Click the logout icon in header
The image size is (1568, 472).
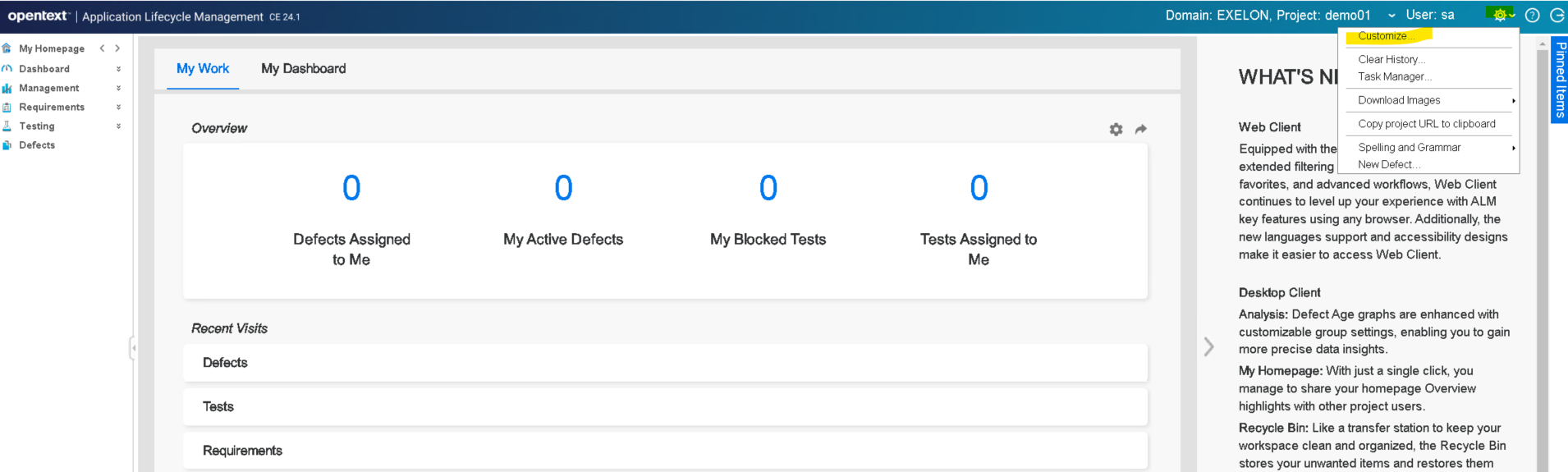(1557, 15)
